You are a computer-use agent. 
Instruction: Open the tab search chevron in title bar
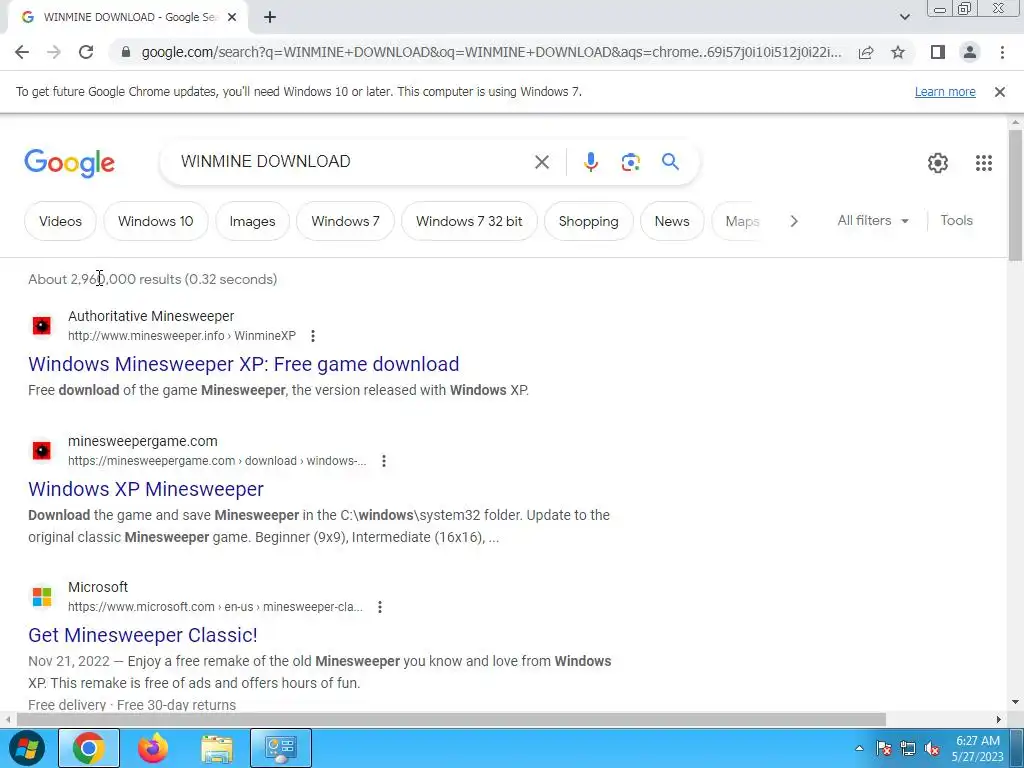(904, 17)
